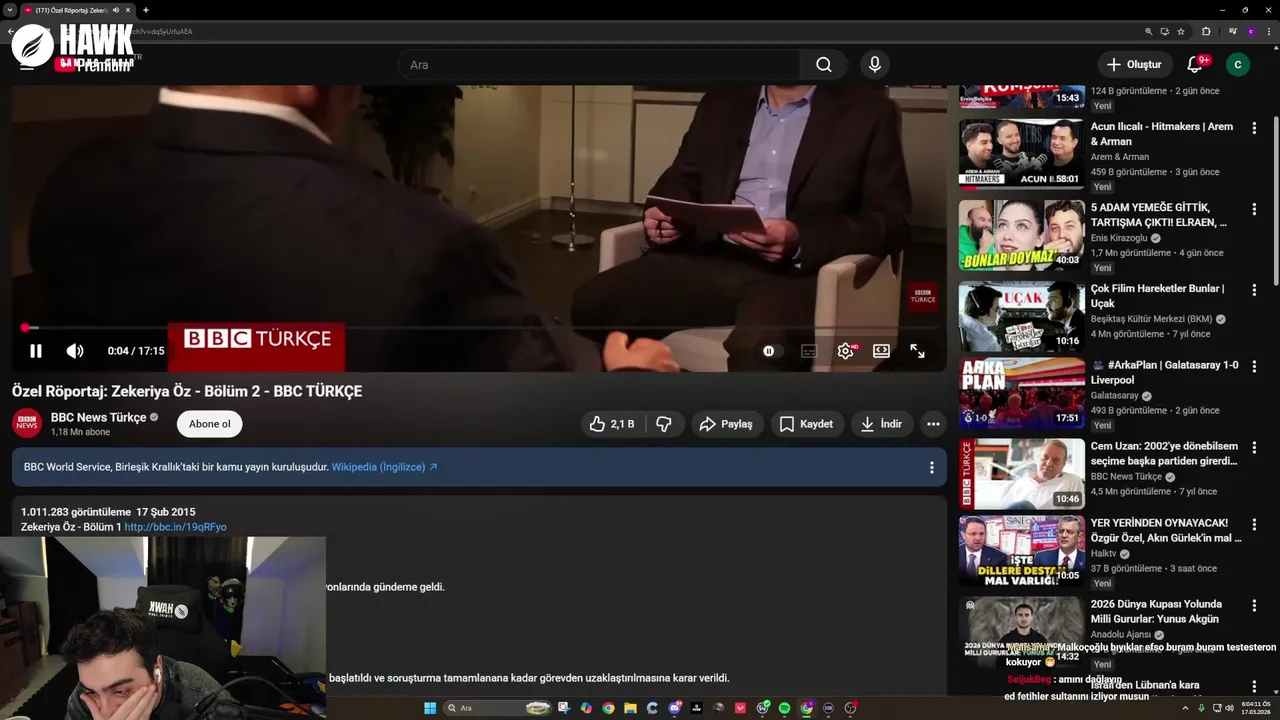
Task: Open the Windows Start menu
Action: 430,708
